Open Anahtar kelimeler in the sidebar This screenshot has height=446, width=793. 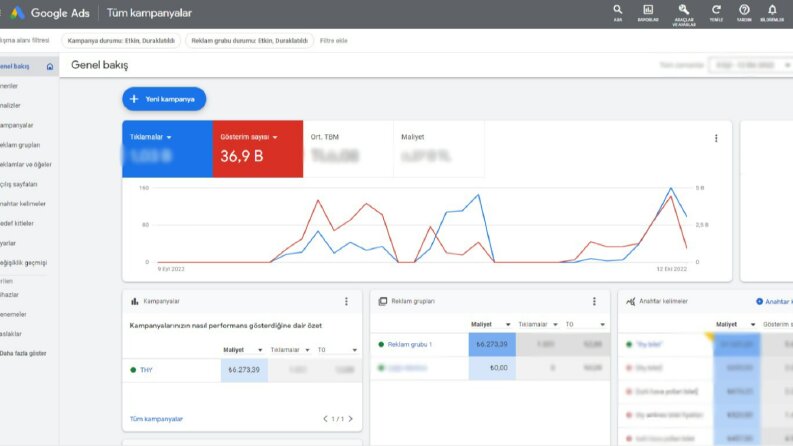point(23,203)
